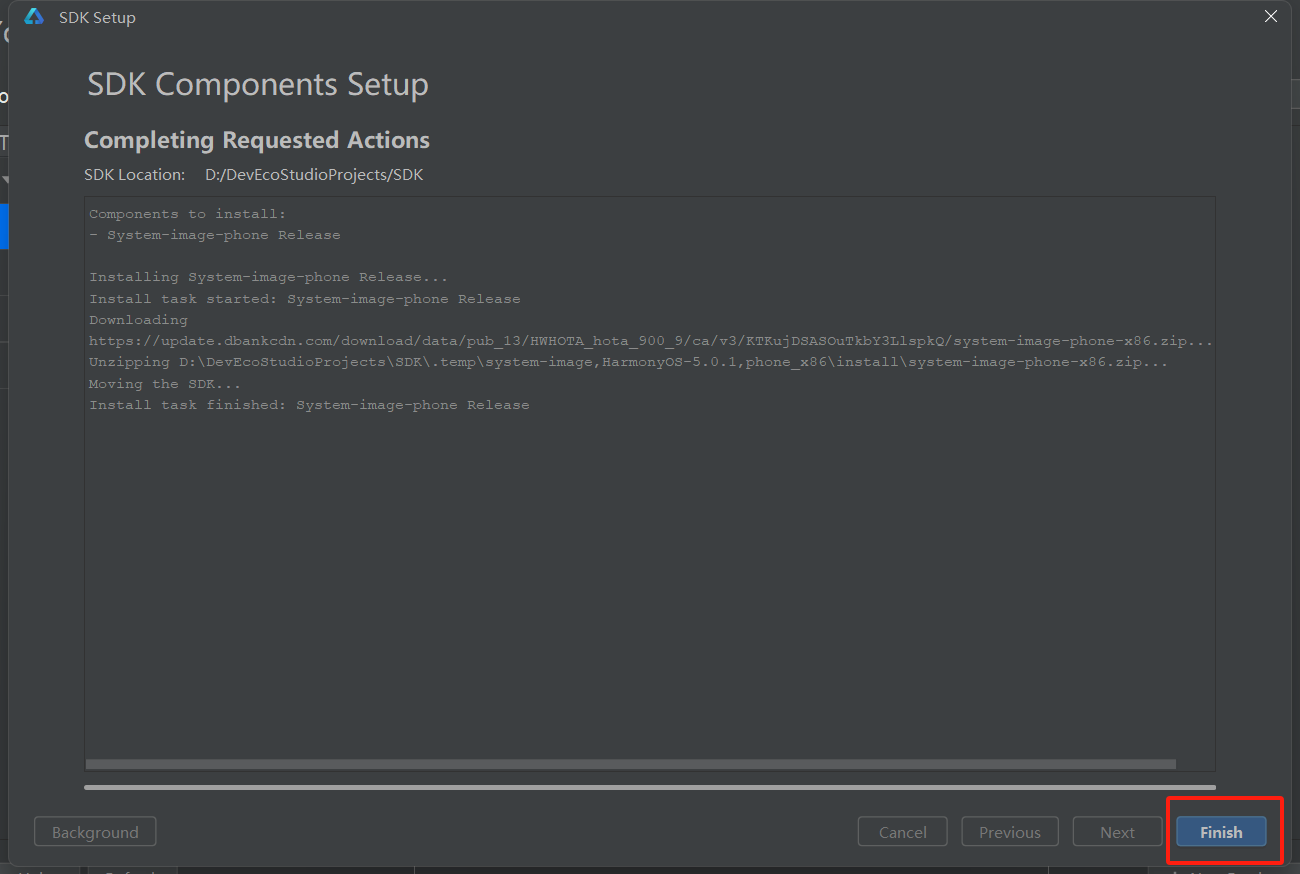Viewport: 1300px width, 874px height.
Task: Click the dbankcdn download URL in the log
Action: [x=650, y=341]
